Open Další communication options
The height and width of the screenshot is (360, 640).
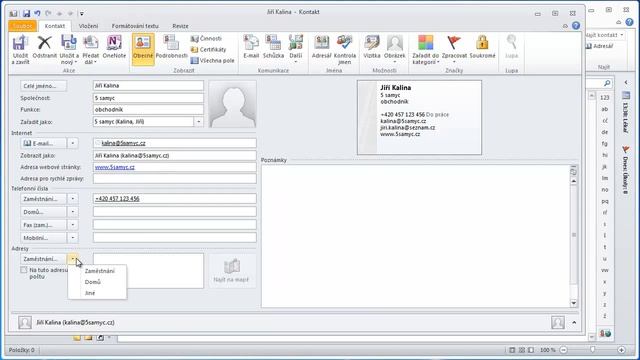[x=296, y=49]
